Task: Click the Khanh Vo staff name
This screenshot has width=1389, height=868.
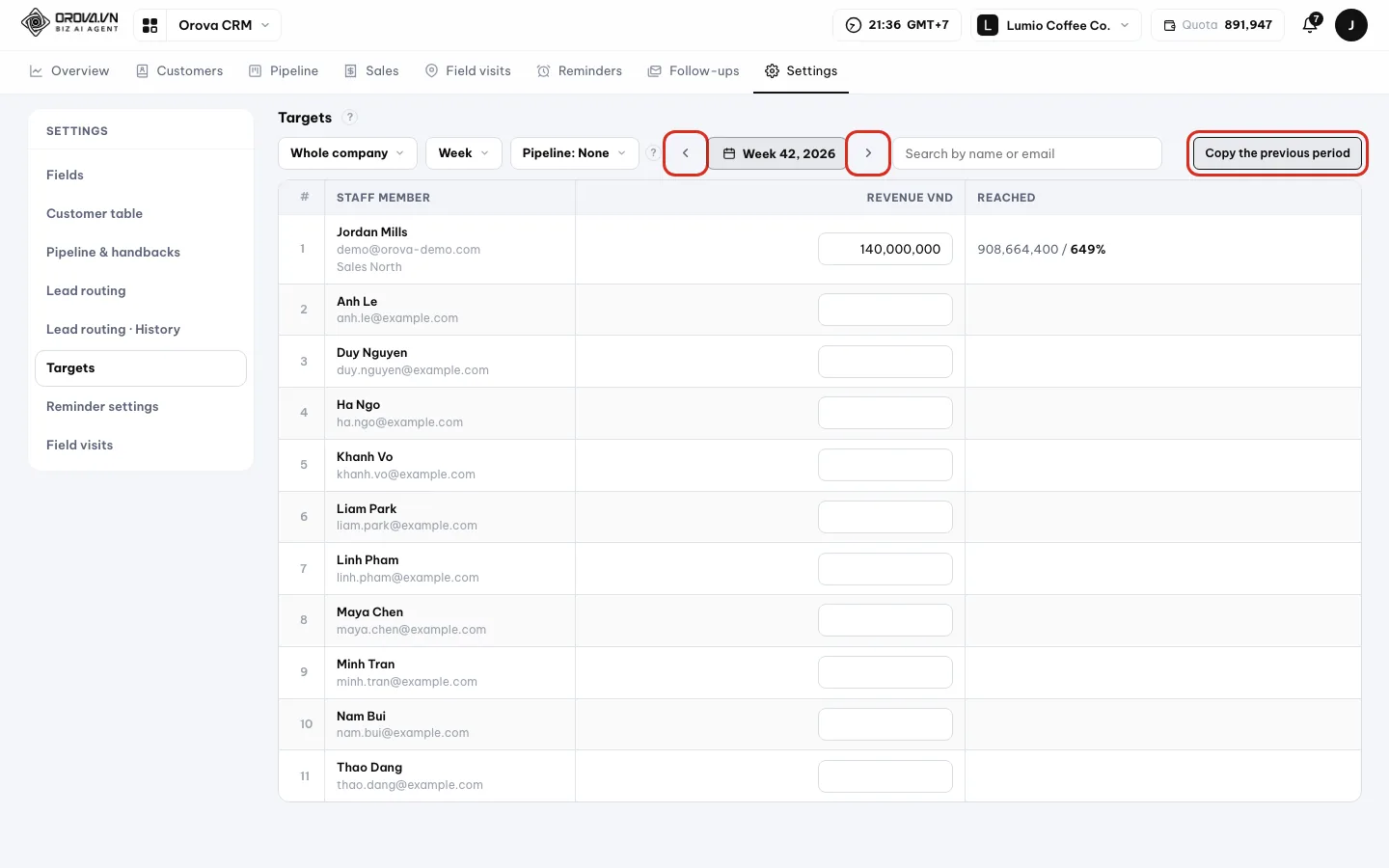Action: click(365, 457)
